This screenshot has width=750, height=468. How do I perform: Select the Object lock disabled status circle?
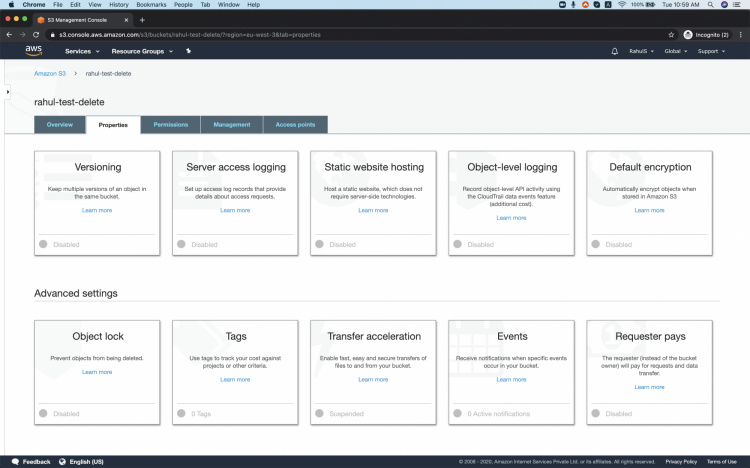[x=43, y=413]
